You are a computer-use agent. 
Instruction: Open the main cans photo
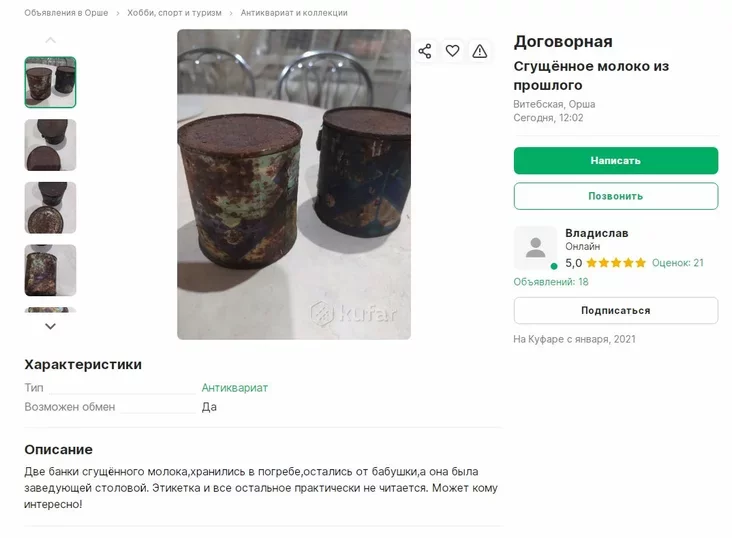click(x=294, y=184)
